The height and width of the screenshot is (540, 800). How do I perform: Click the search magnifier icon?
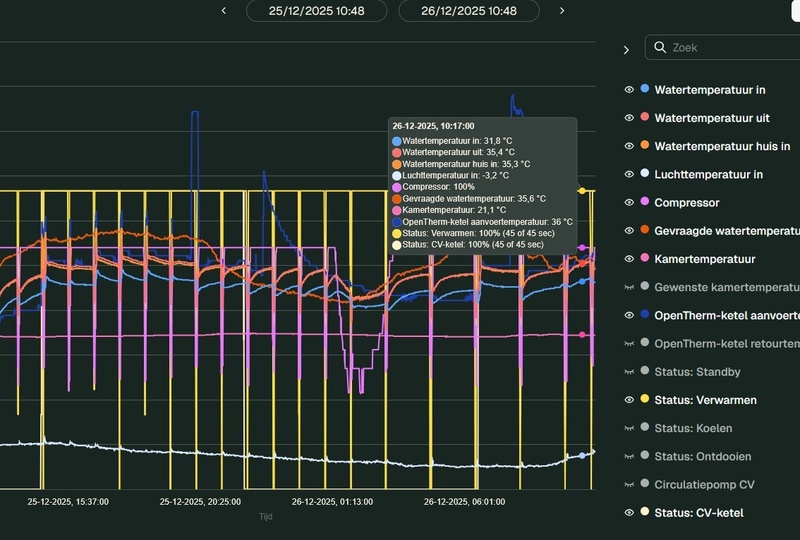[660, 47]
